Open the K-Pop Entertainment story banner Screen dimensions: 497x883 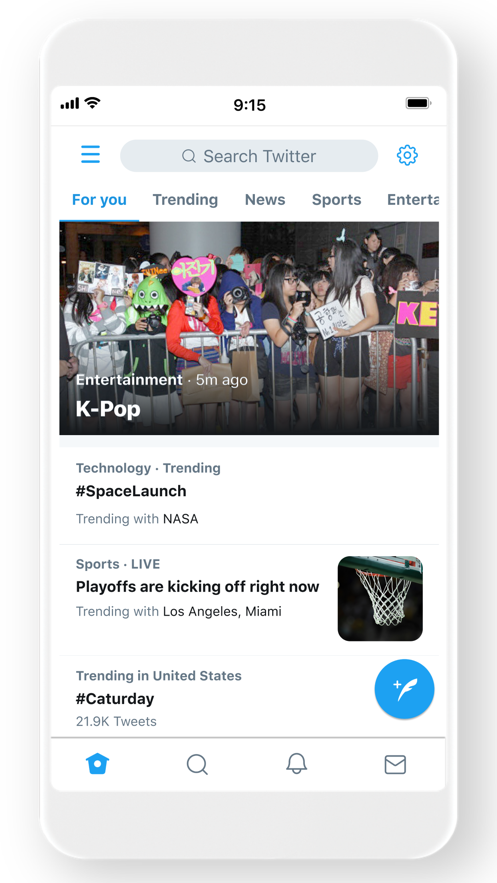249,328
